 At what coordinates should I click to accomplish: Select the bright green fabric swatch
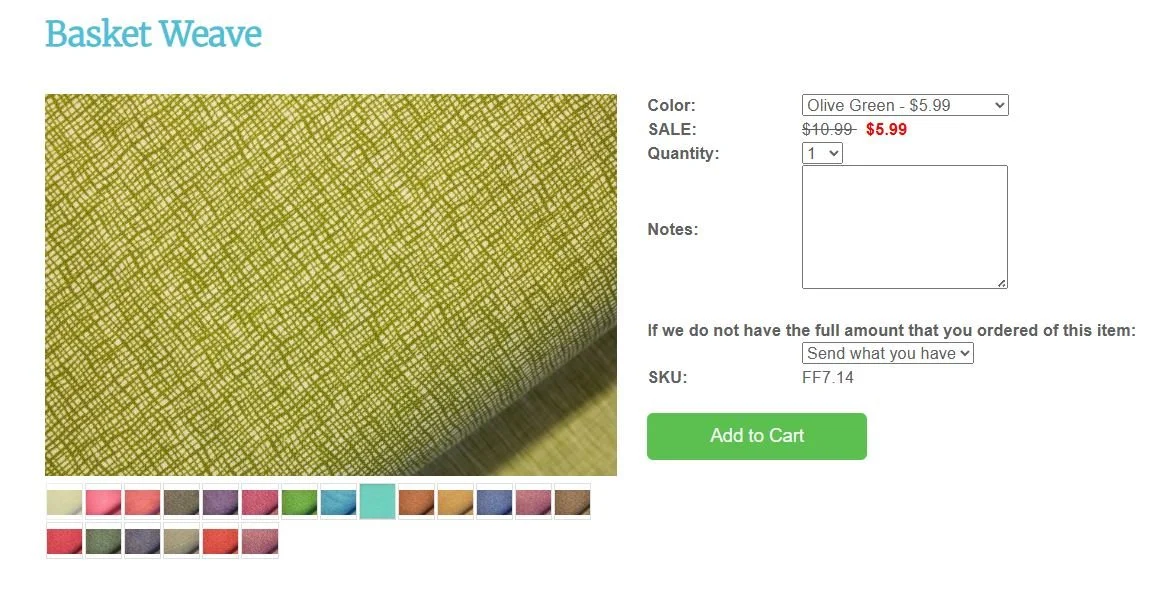point(299,501)
